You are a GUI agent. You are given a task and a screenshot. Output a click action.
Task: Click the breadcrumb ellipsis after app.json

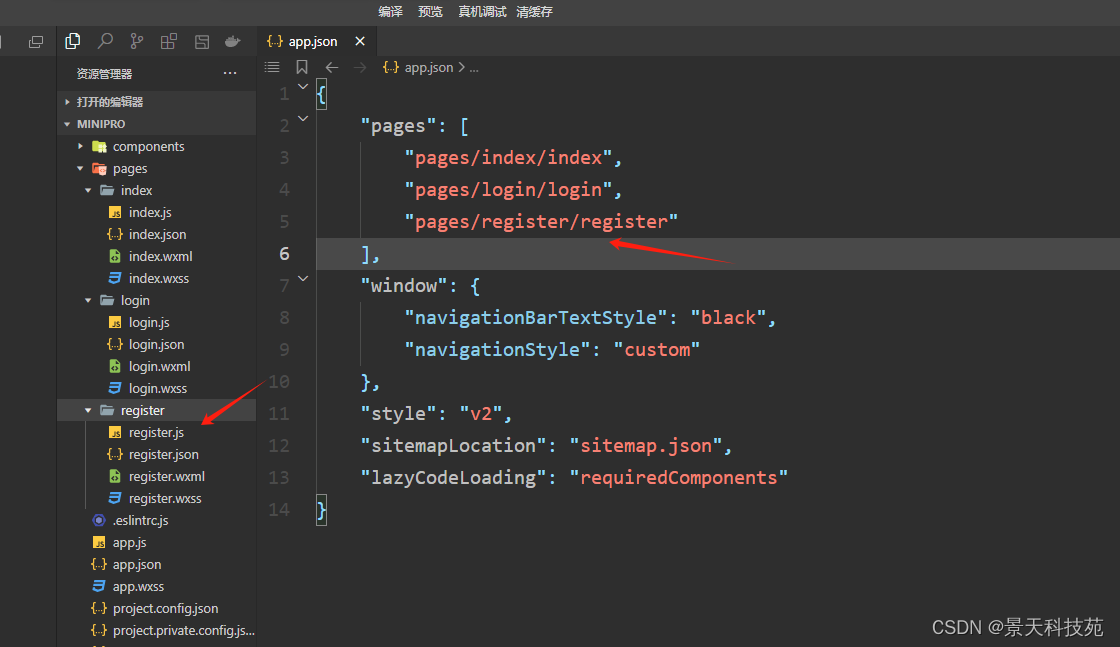click(x=474, y=69)
